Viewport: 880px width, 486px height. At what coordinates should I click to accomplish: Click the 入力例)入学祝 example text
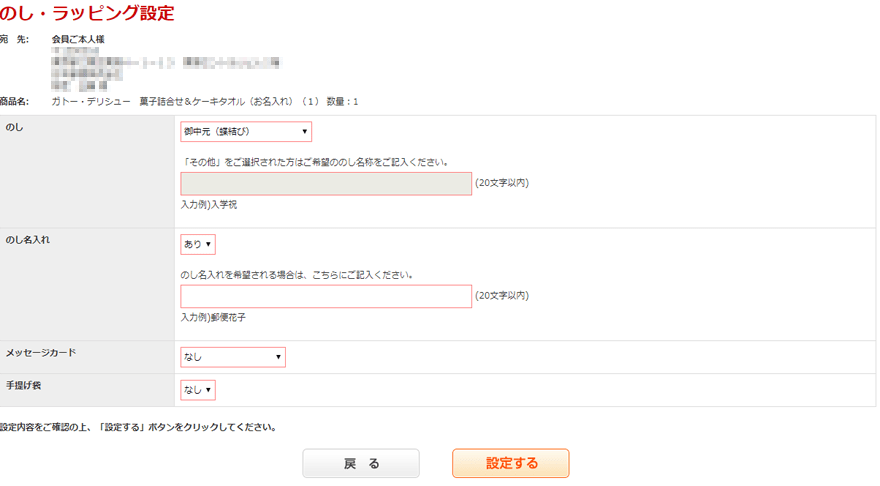pyautogui.click(x=209, y=204)
